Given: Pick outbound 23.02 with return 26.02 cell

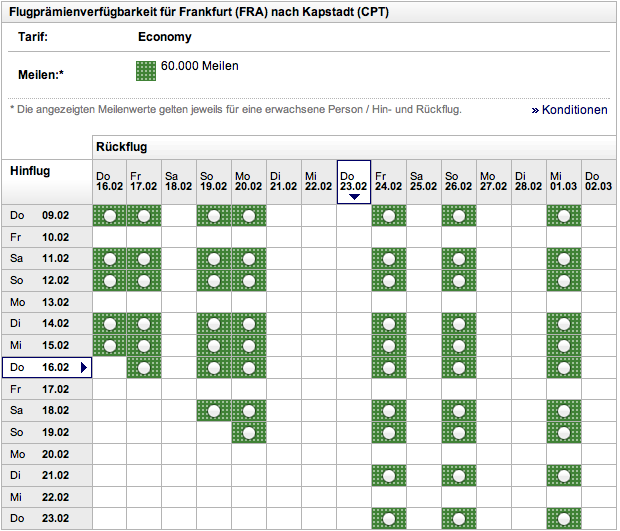Looking at the screenshot, I should click(459, 518).
